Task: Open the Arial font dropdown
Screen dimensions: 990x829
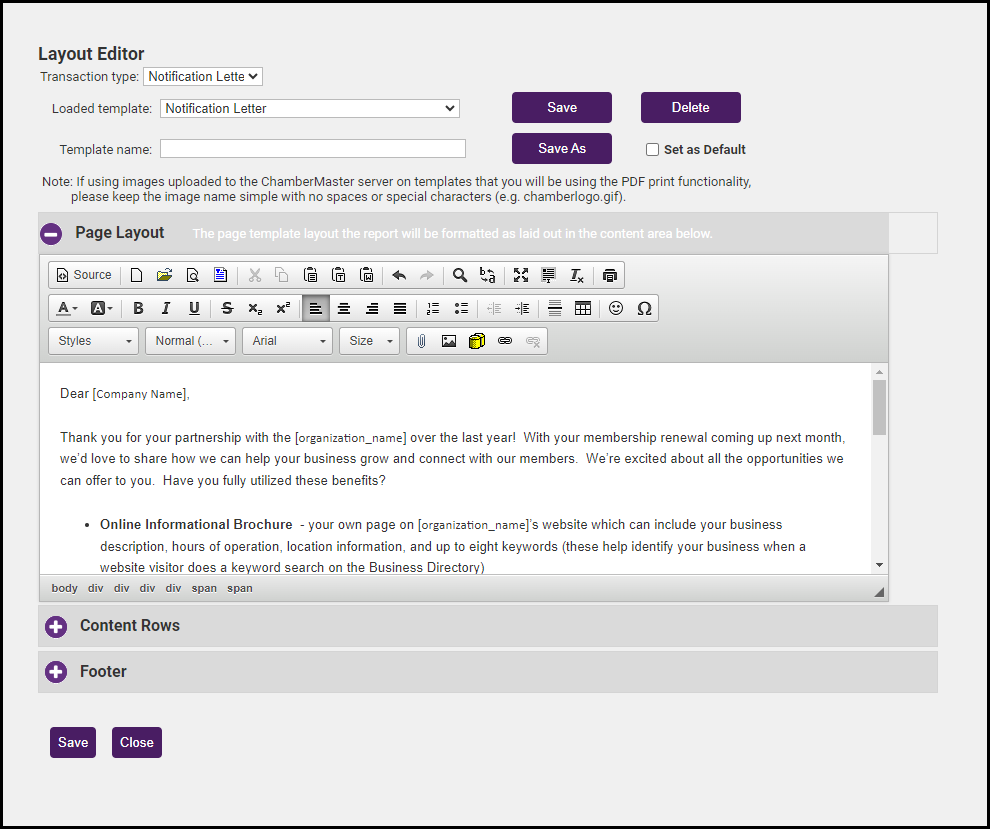Action: 287,341
